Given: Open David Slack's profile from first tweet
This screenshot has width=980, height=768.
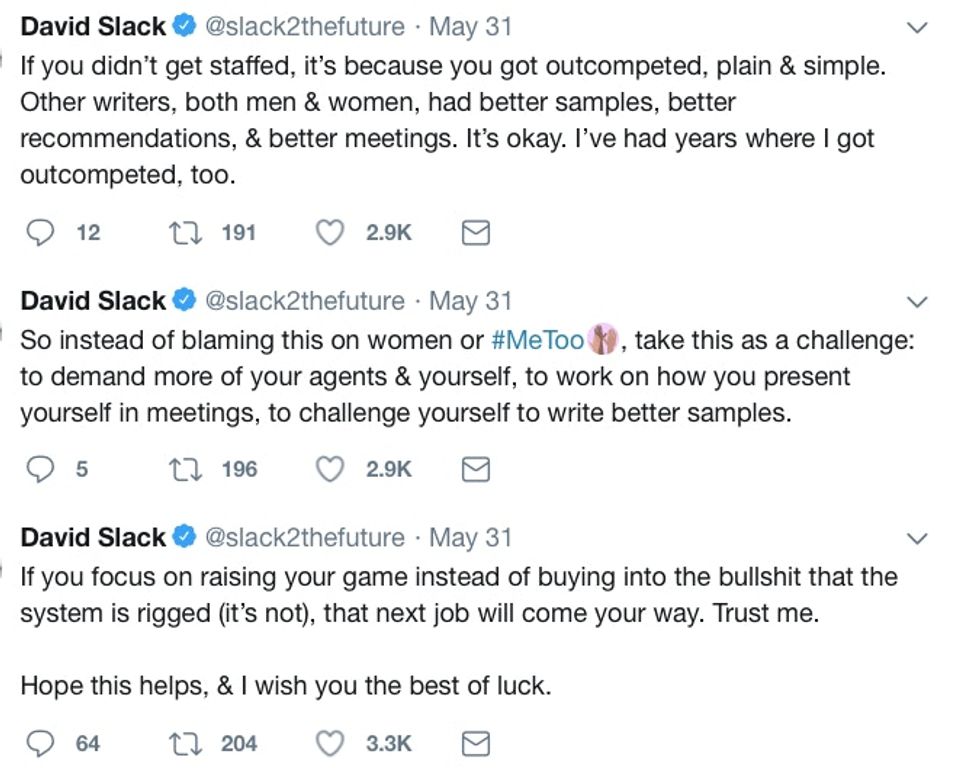Looking at the screenshot, I should coord(93,27).
